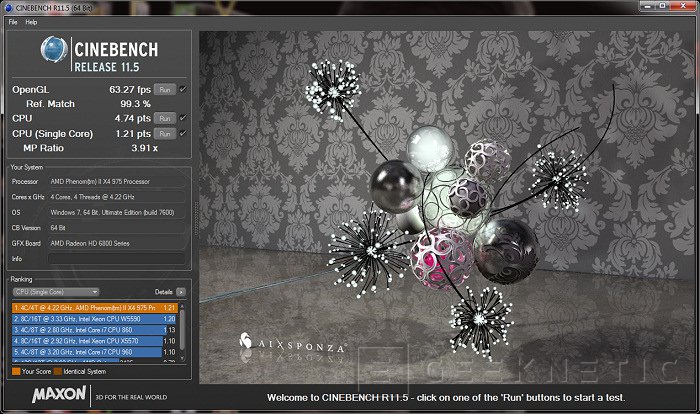Open the File menu
700x414 pixels.
pyautogui.click(x=13, y=22)
